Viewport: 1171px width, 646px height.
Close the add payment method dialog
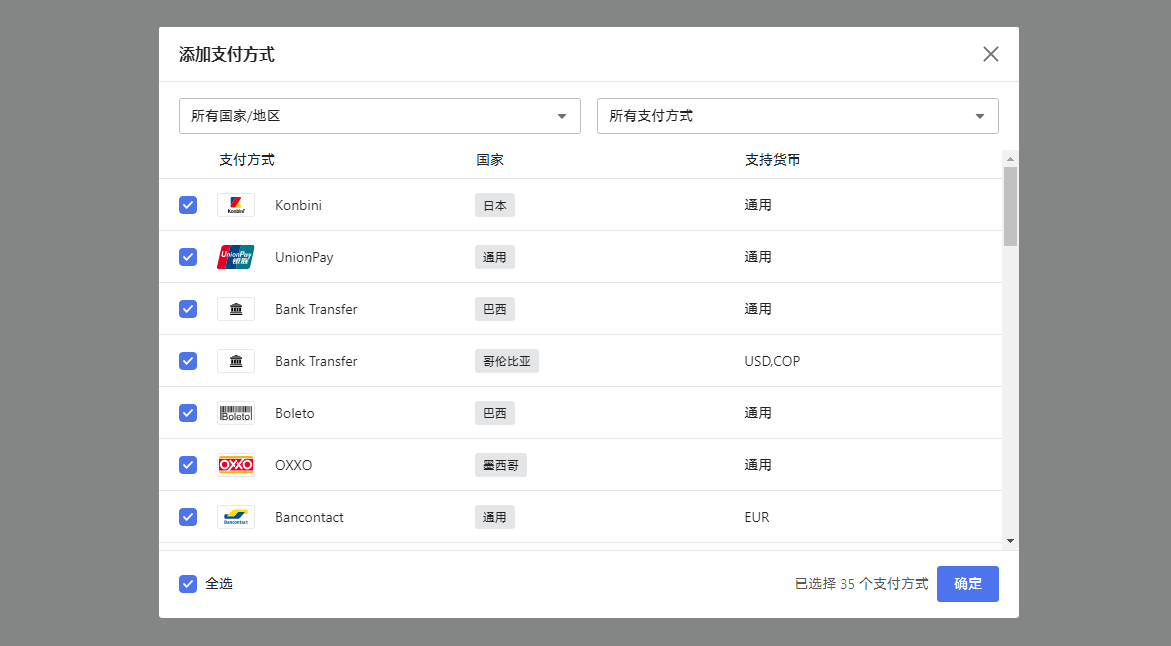click(990, 54)
